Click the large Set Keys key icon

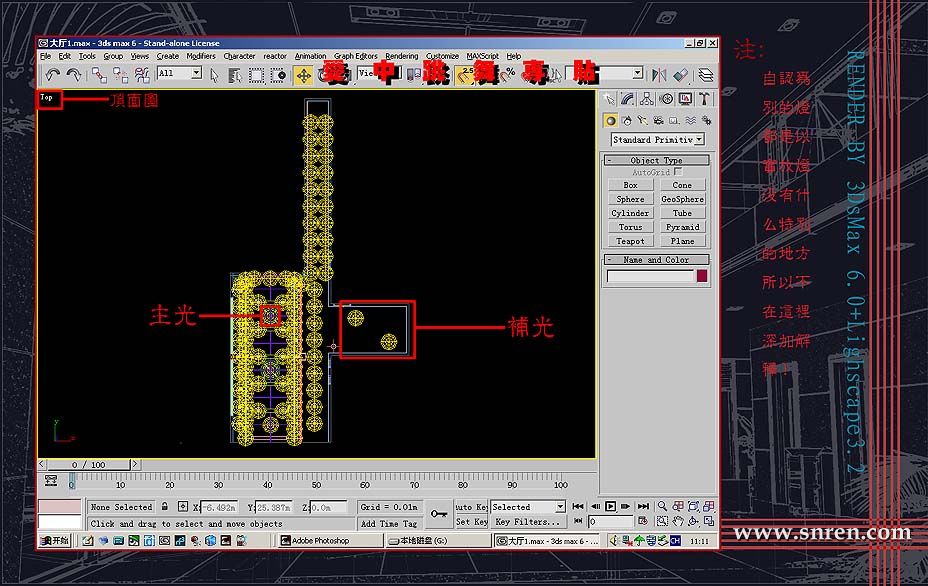point(439,514)
